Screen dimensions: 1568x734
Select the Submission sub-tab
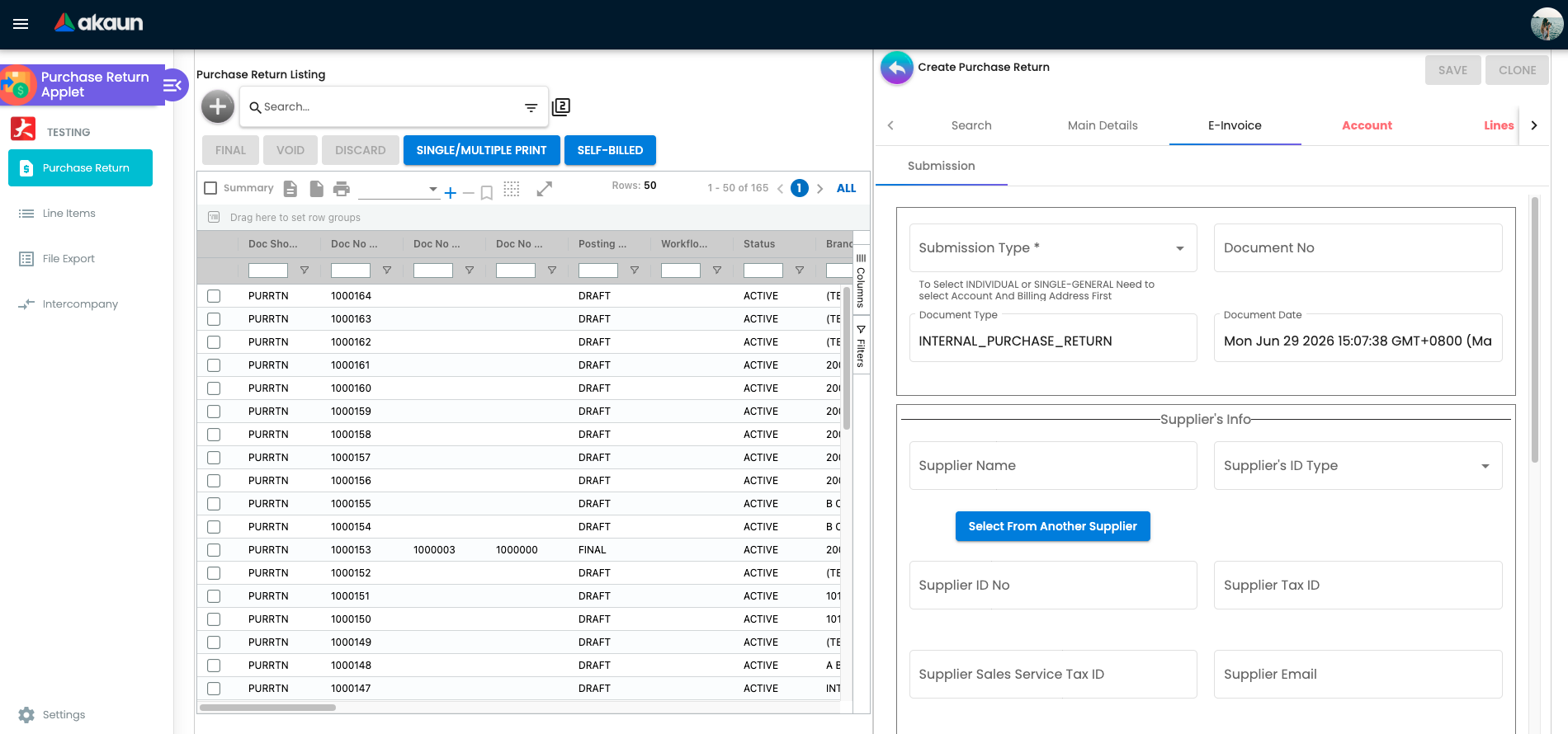[941, 166]
